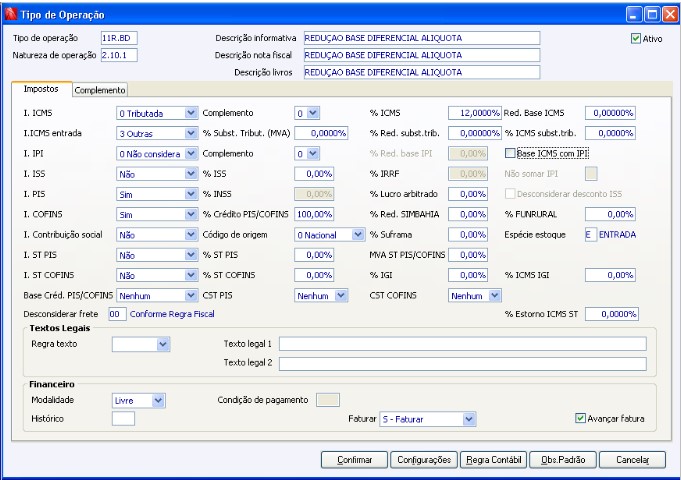This screenshot has height=480, width=681.
Task: Expand the I. IPI dropdown
Action: point(157,154)
